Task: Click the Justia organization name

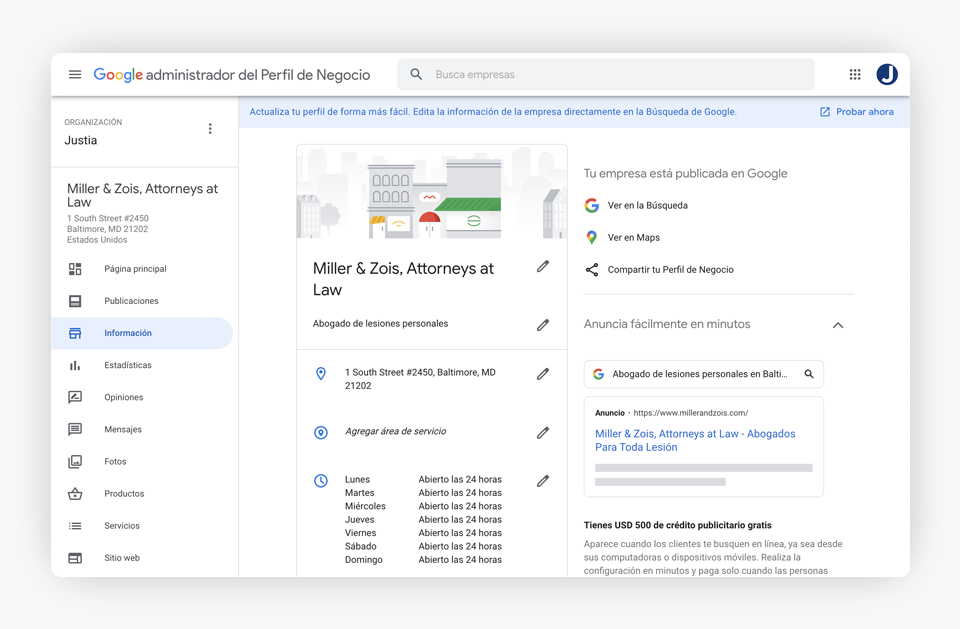Action: click(81, 140)
